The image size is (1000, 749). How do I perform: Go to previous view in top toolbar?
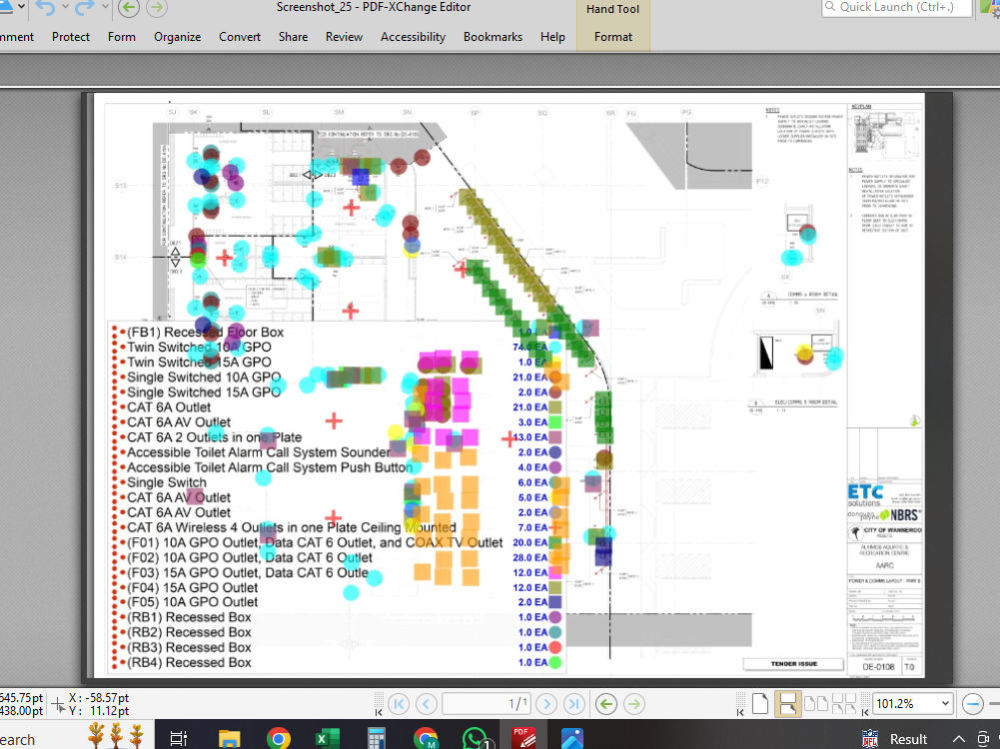(x=129, y=8)
